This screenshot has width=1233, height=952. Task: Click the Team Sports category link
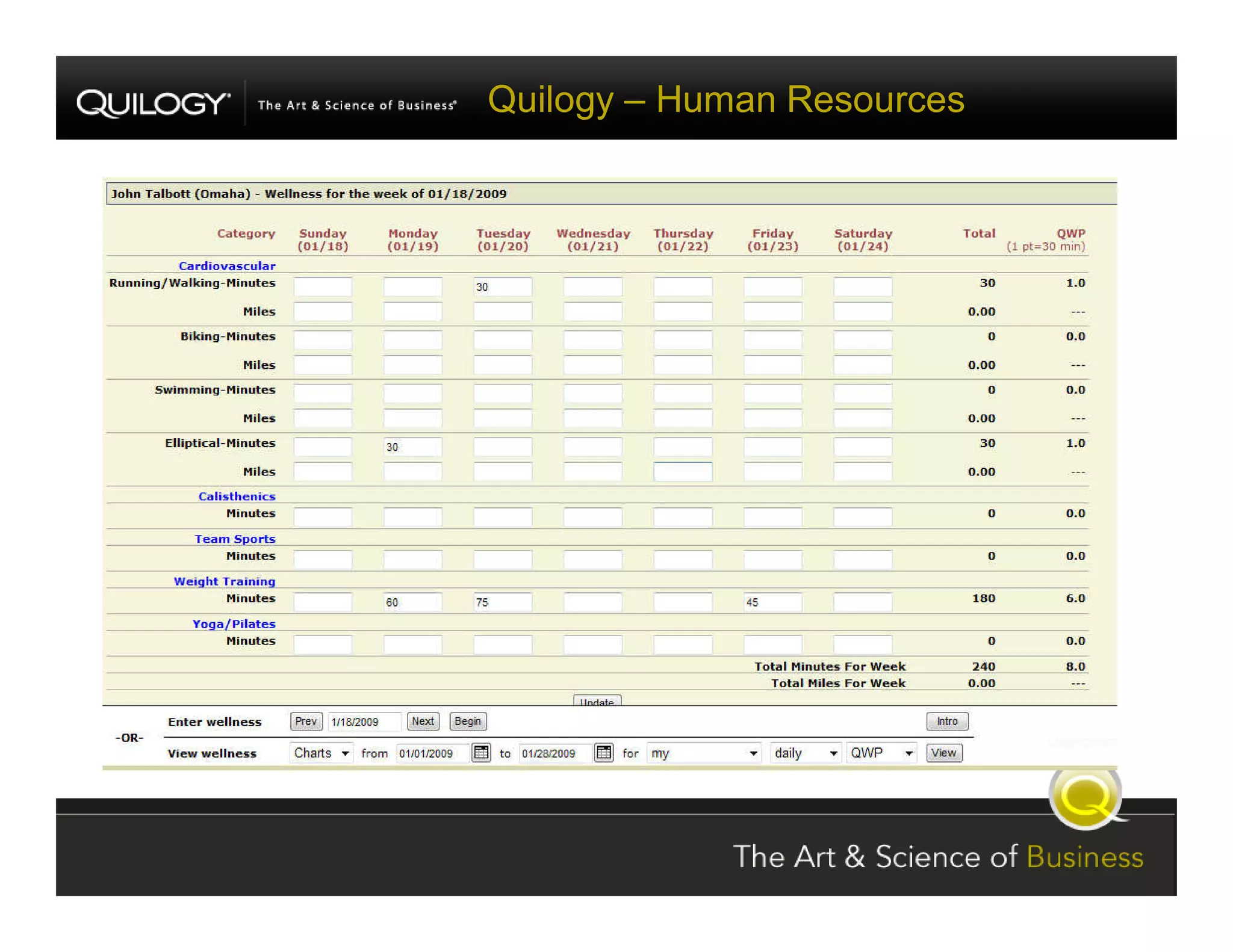(235, 539)
